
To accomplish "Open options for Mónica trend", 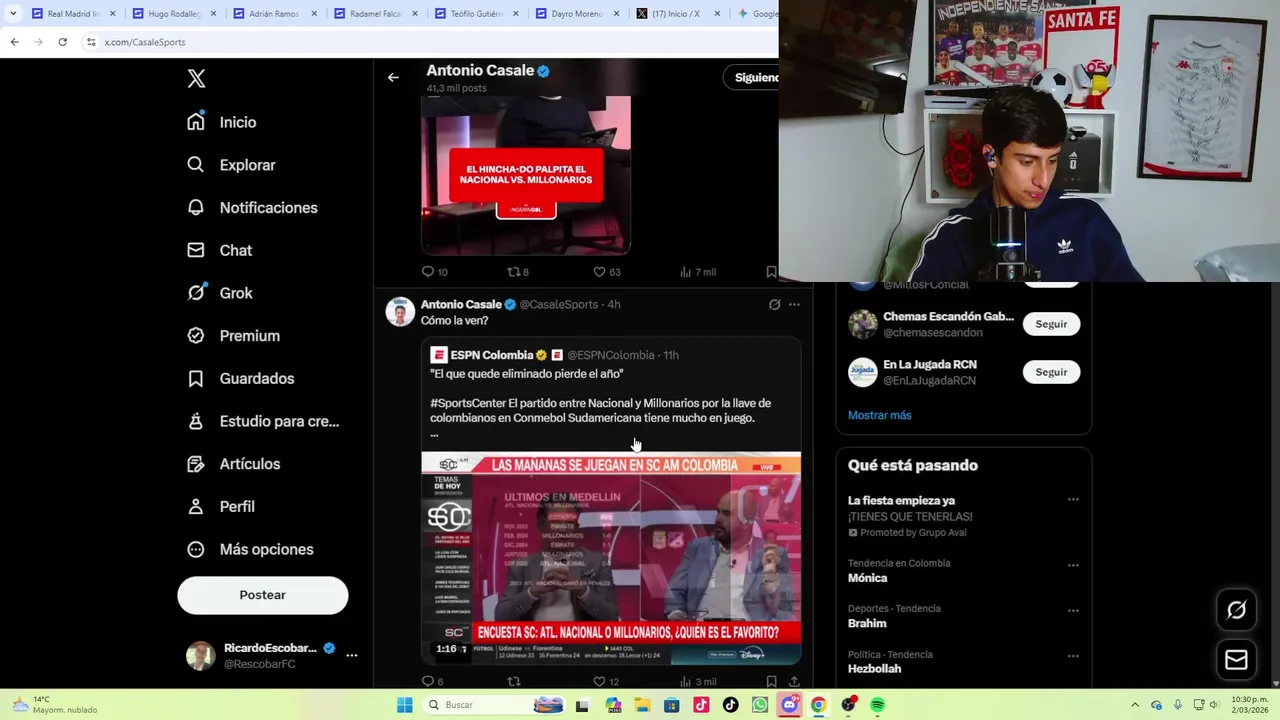I will 1073,565.
